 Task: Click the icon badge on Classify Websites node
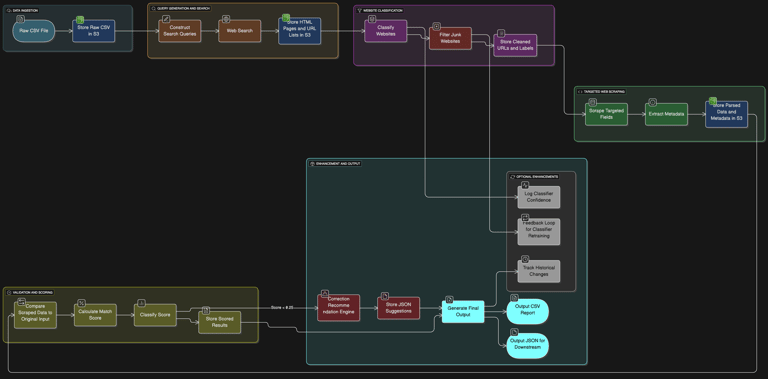point(372,19)
